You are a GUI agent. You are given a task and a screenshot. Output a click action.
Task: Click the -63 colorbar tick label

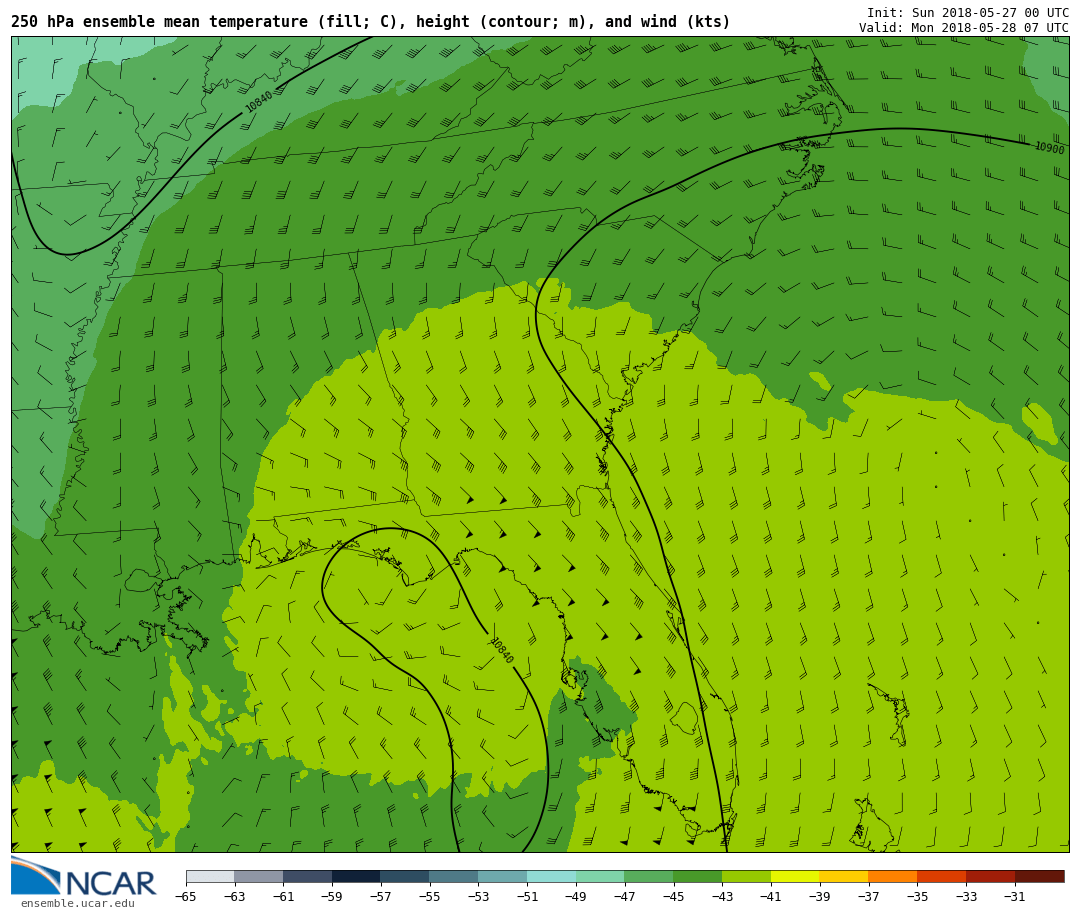234,896
